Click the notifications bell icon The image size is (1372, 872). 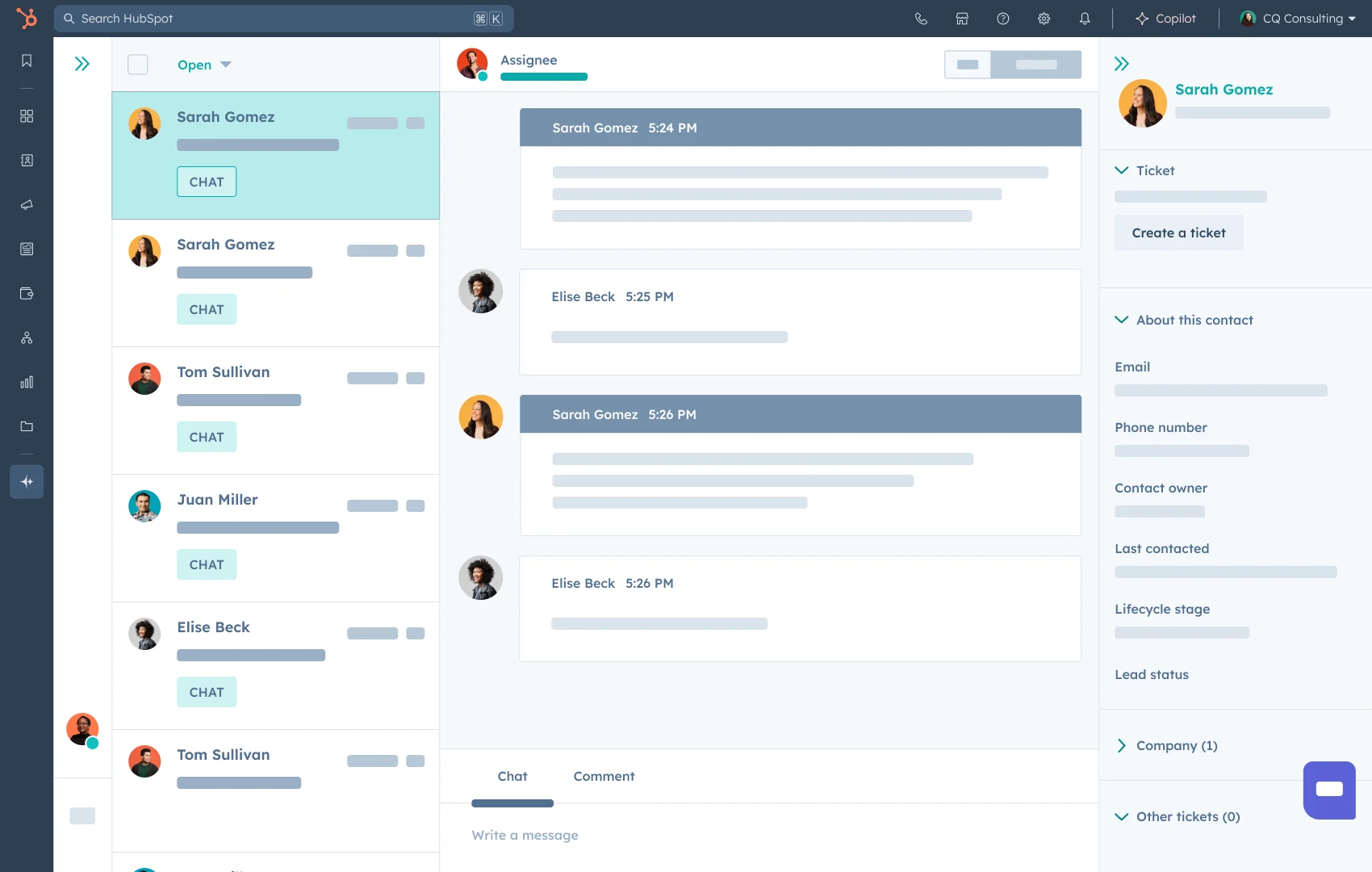1085,18
